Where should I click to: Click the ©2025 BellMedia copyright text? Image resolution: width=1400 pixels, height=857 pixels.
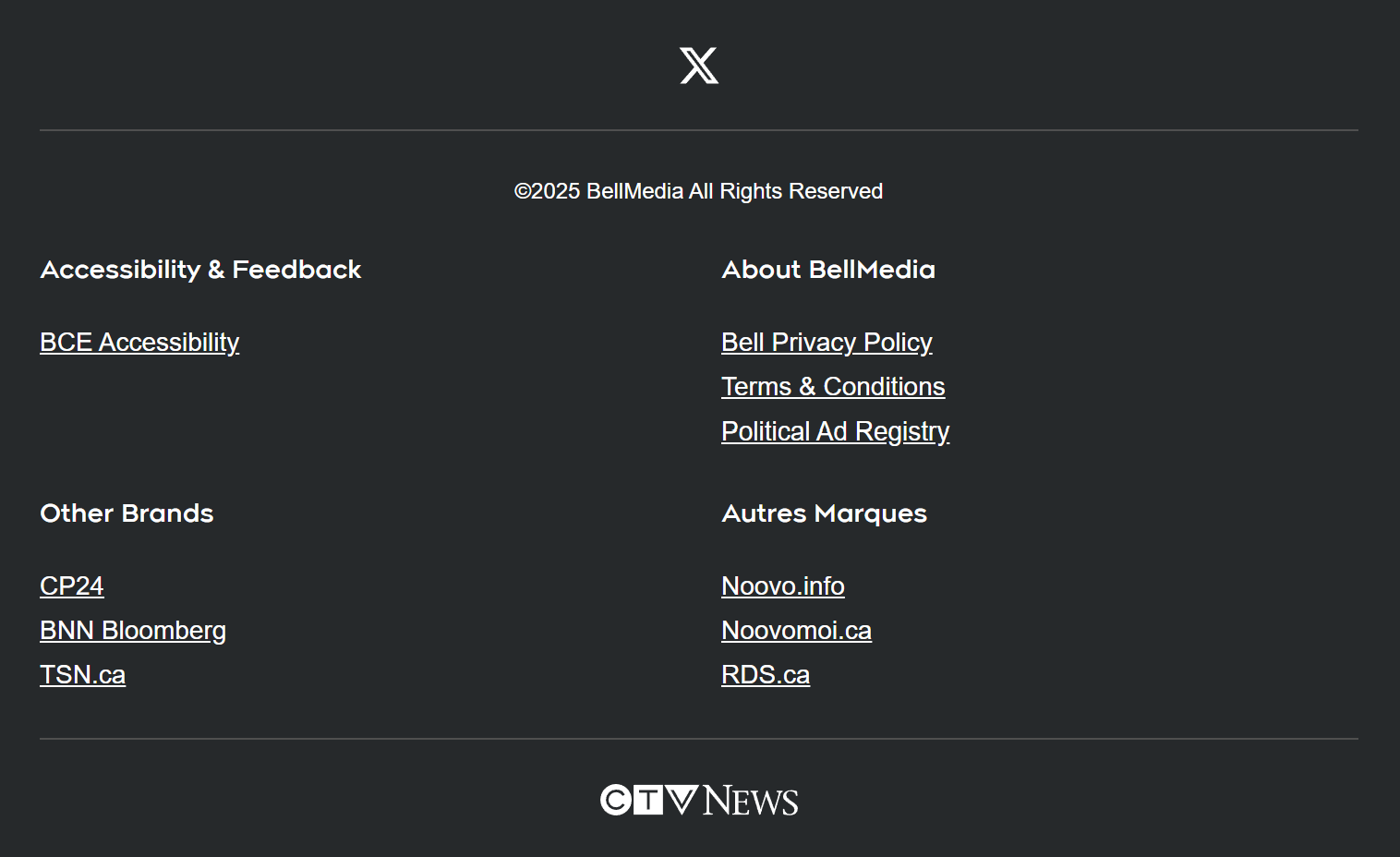coord(698,191)
